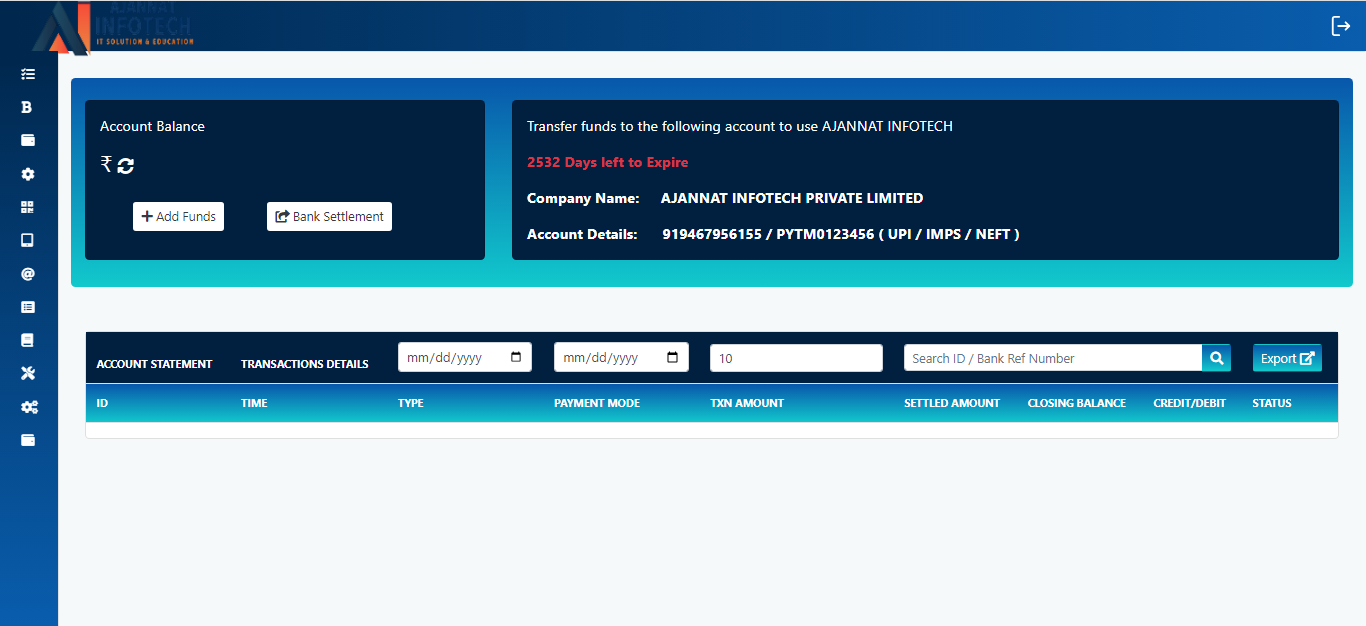Open the calendar picker of first date field
The width and height of the screenshot is (1366, 626).
click(516, 358)
